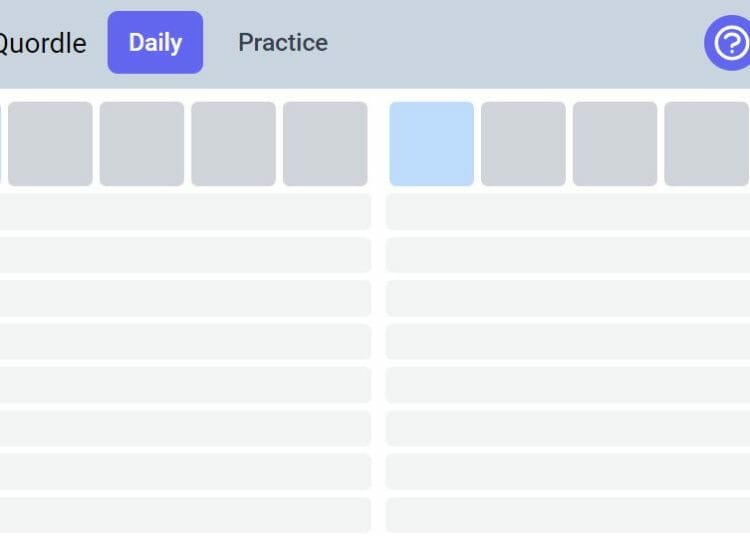Click the bottom guess row in left board
The image size is (750, 536).
click(186, 515)
